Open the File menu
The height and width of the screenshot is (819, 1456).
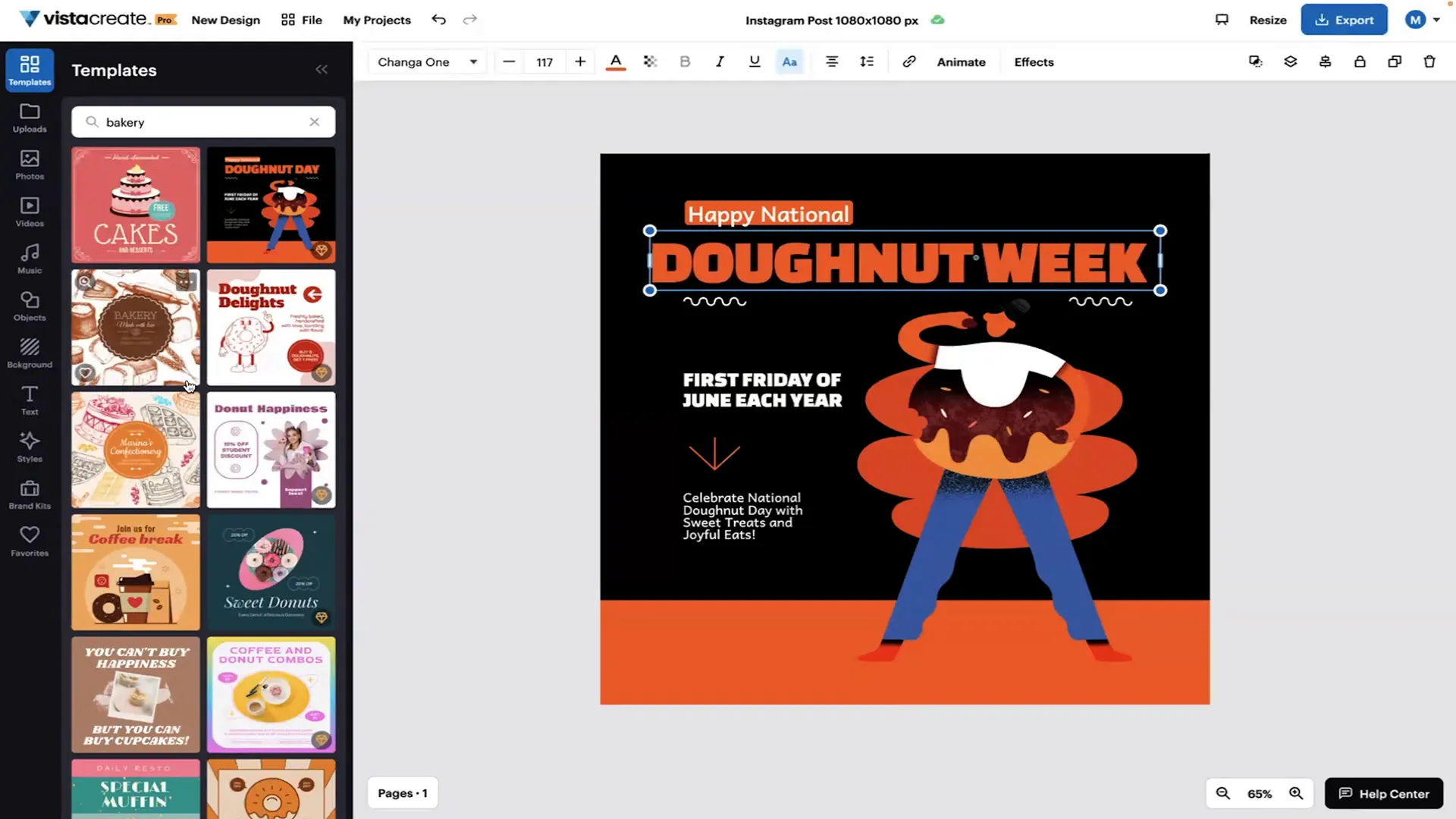302,20
